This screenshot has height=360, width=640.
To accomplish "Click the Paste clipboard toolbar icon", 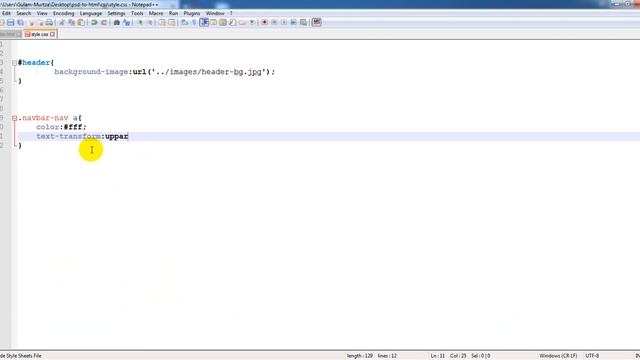I will tap(81, 22).
